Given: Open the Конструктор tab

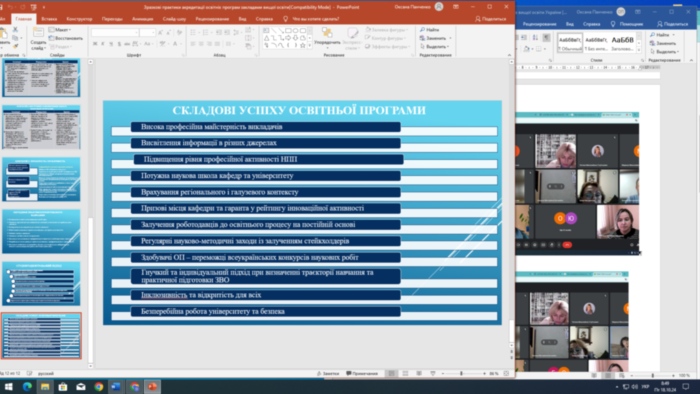Looking at the screenshot, I should pos(79,19).
